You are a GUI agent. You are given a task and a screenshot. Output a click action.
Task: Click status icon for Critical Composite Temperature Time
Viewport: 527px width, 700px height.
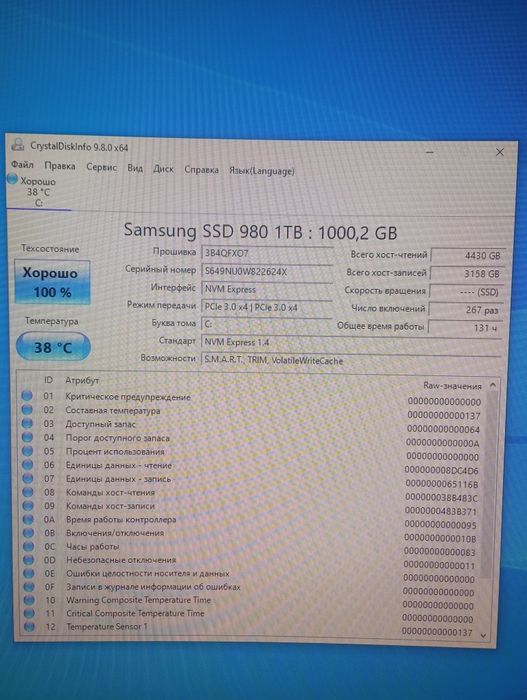point(29,613)
